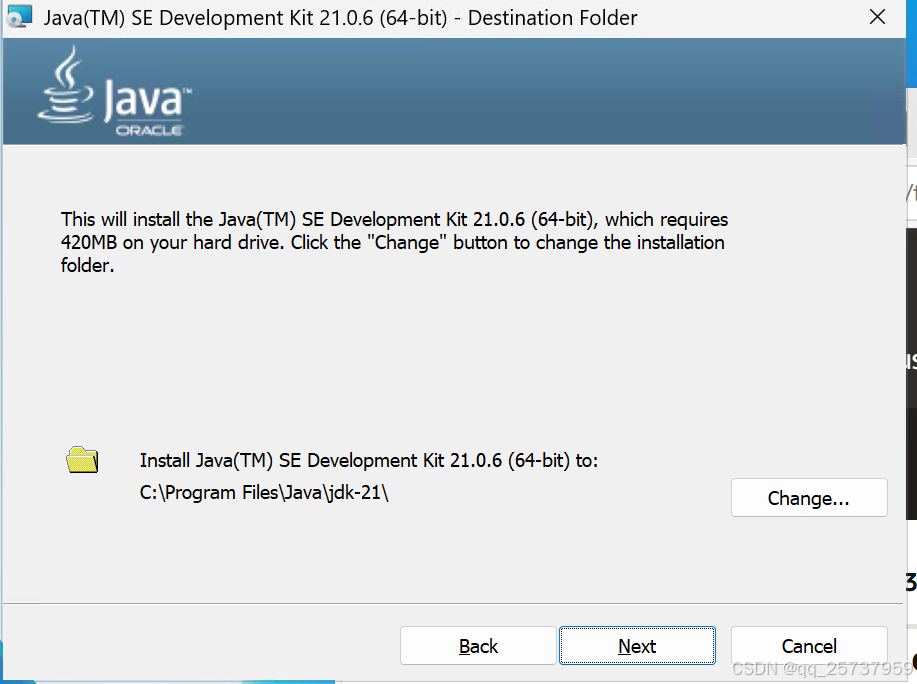
Task: Click the yellow folder icon
Action: coord(82,460)
